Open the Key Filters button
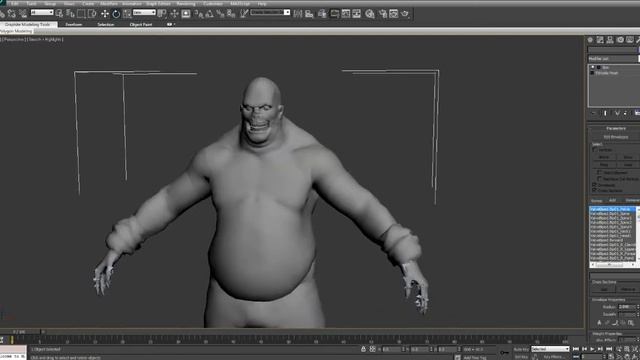Viewport: 640px width, 360px height. click(553, 356)
